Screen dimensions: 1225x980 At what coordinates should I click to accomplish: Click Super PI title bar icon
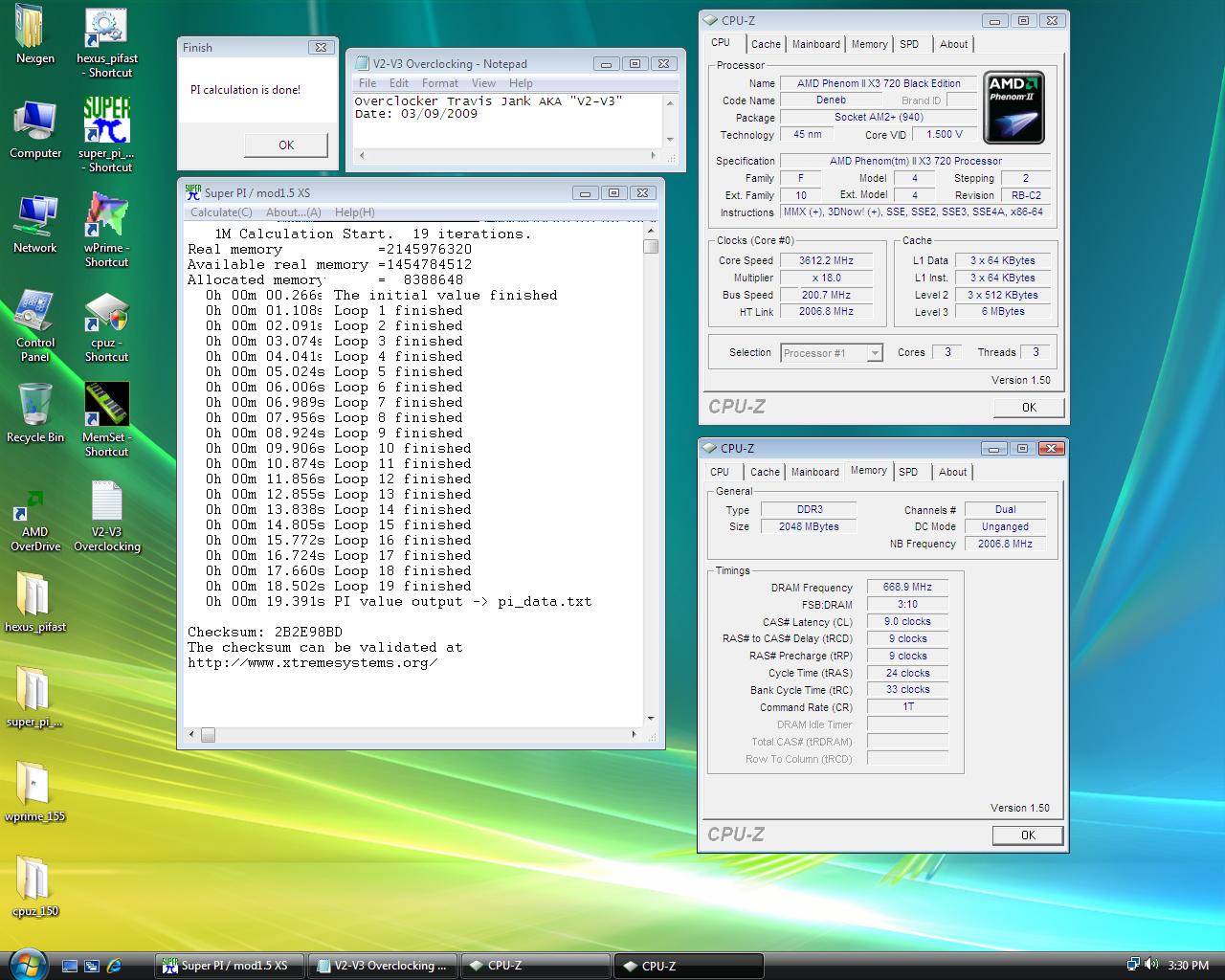[x=192, y=191]
